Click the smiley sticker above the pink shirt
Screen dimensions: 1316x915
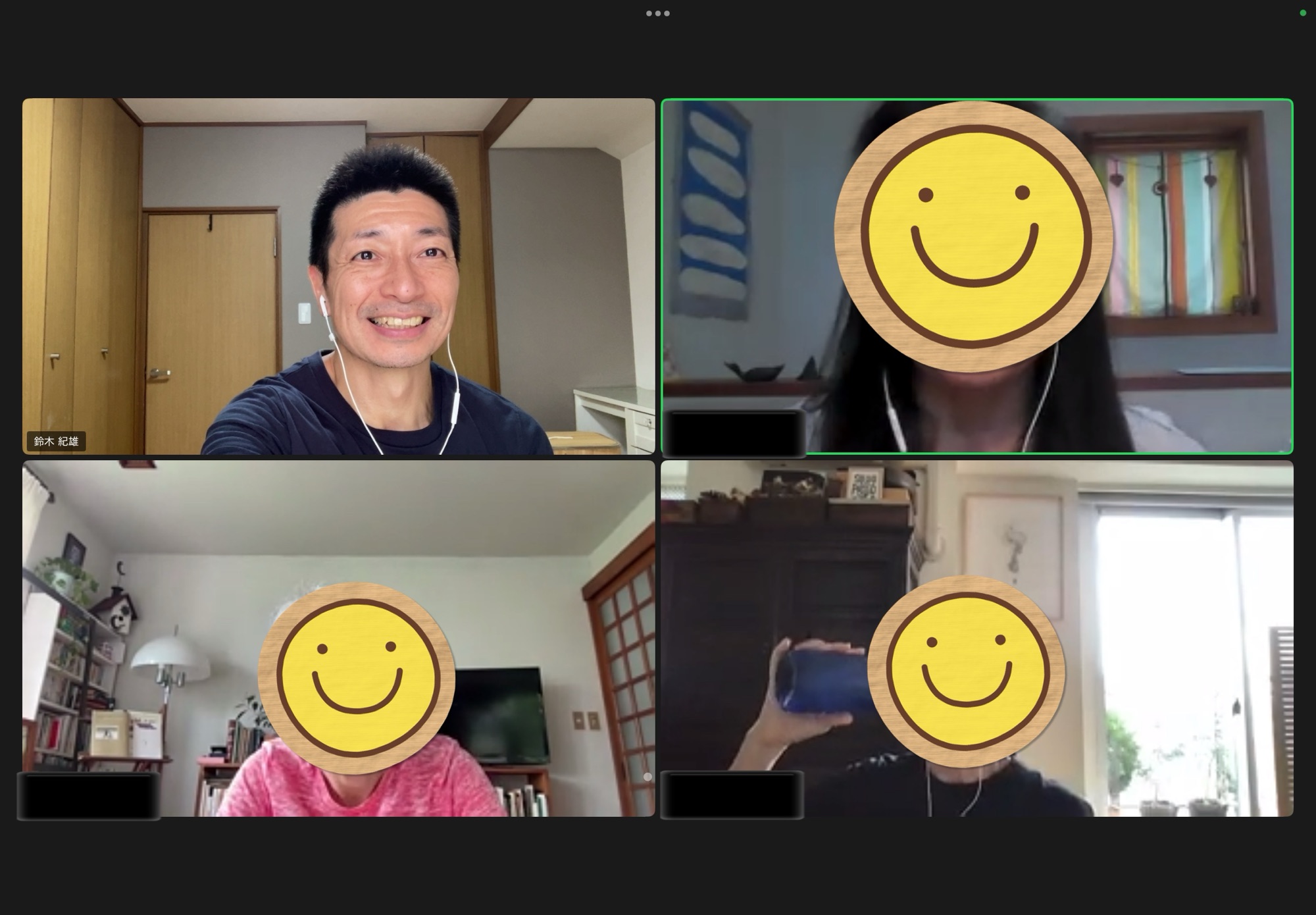[356, 678]
